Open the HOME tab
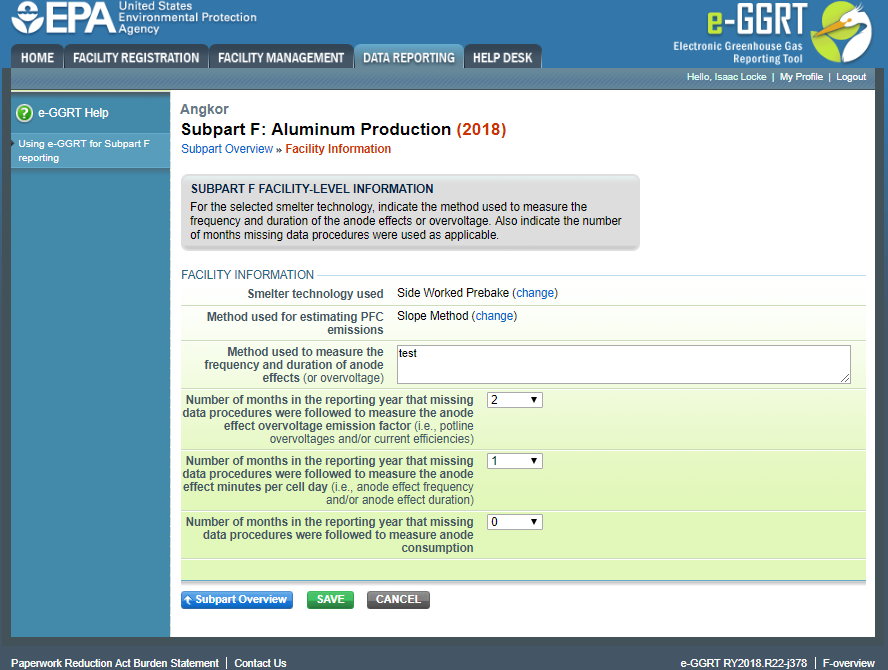The height and width of the screenshot is (670, 888). 37,58
